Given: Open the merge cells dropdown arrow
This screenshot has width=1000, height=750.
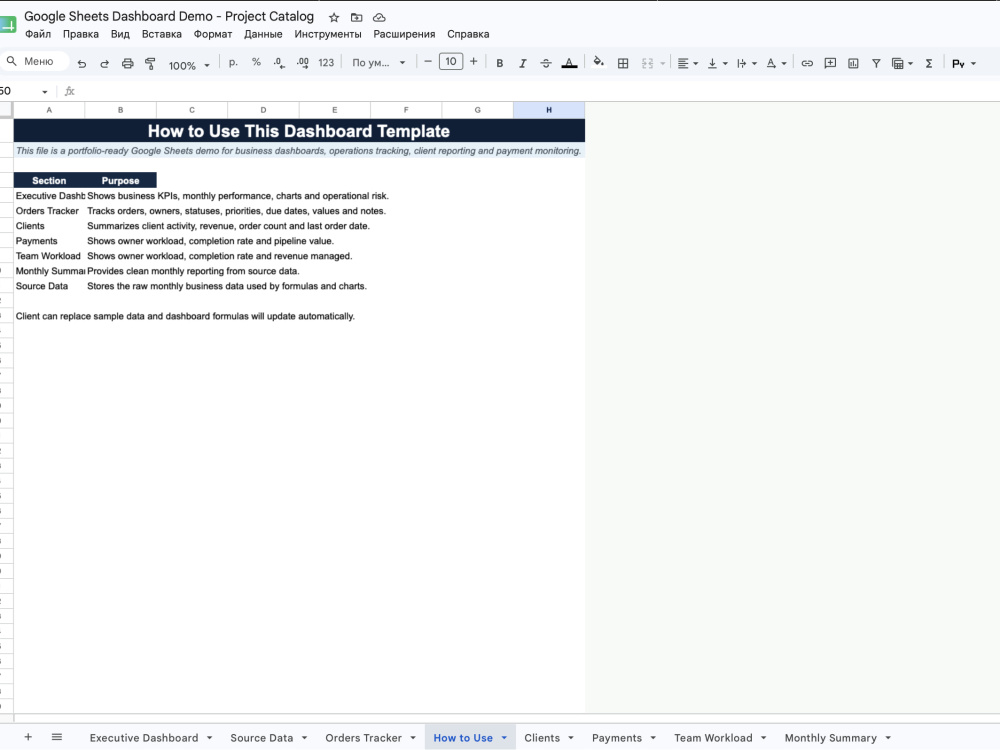Looking at the screenshot, I should click(x=663, y=64).
